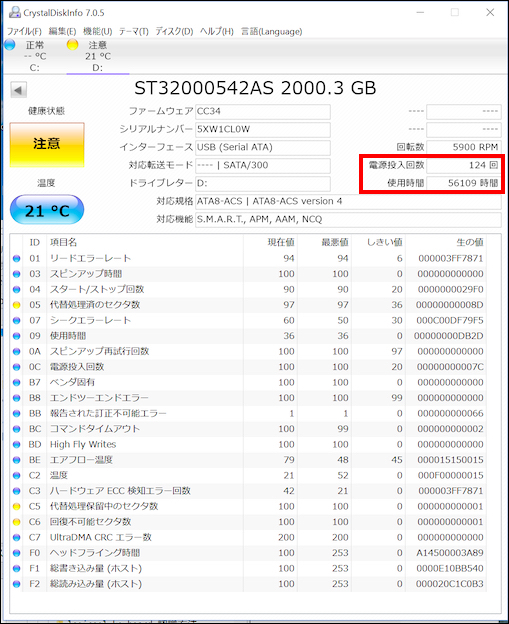Open the ファイル(F) menu
The height and width of the screenshot is (624, 509).
pos(24,31)
